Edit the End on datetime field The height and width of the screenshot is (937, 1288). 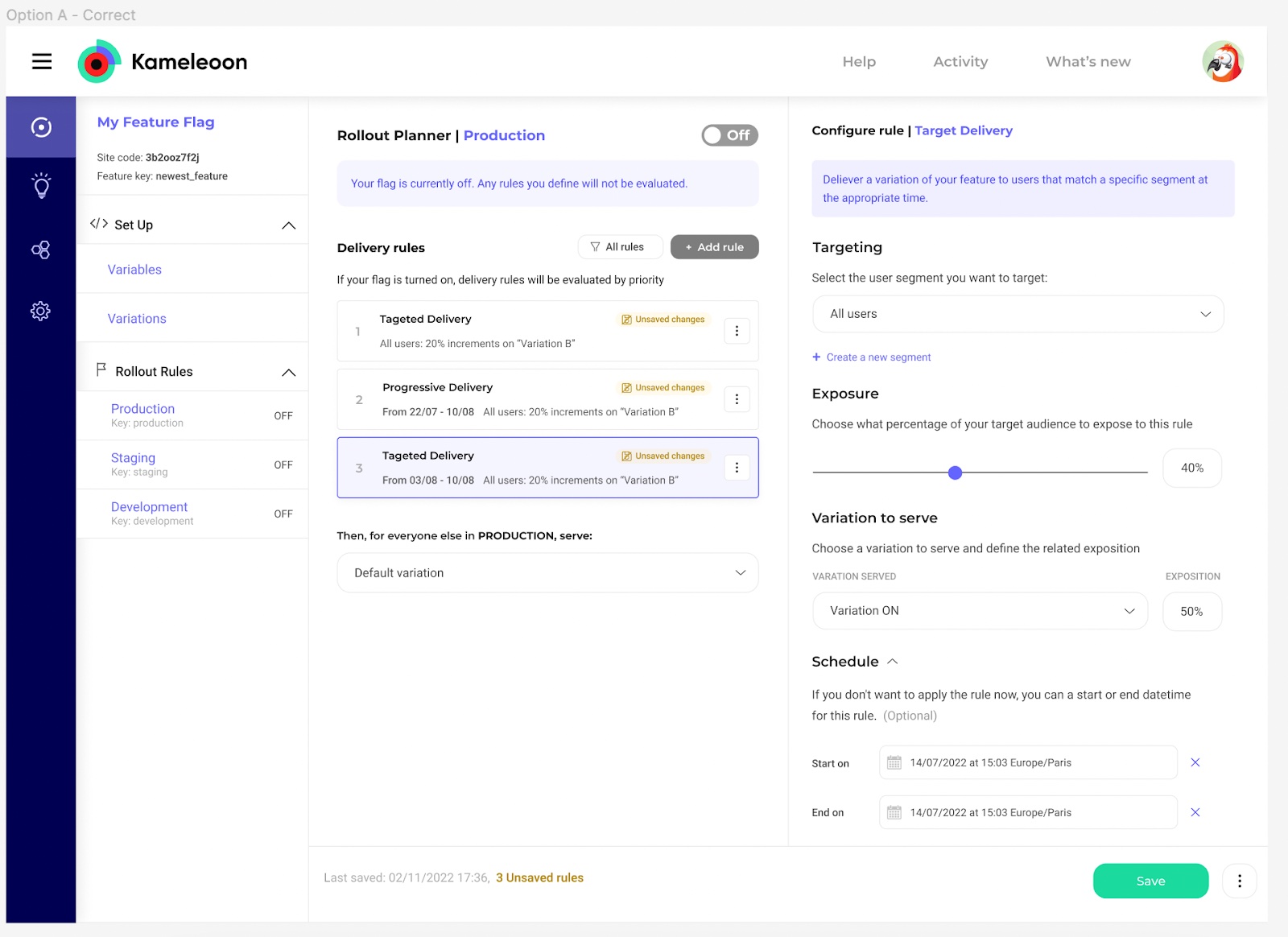1028,812
